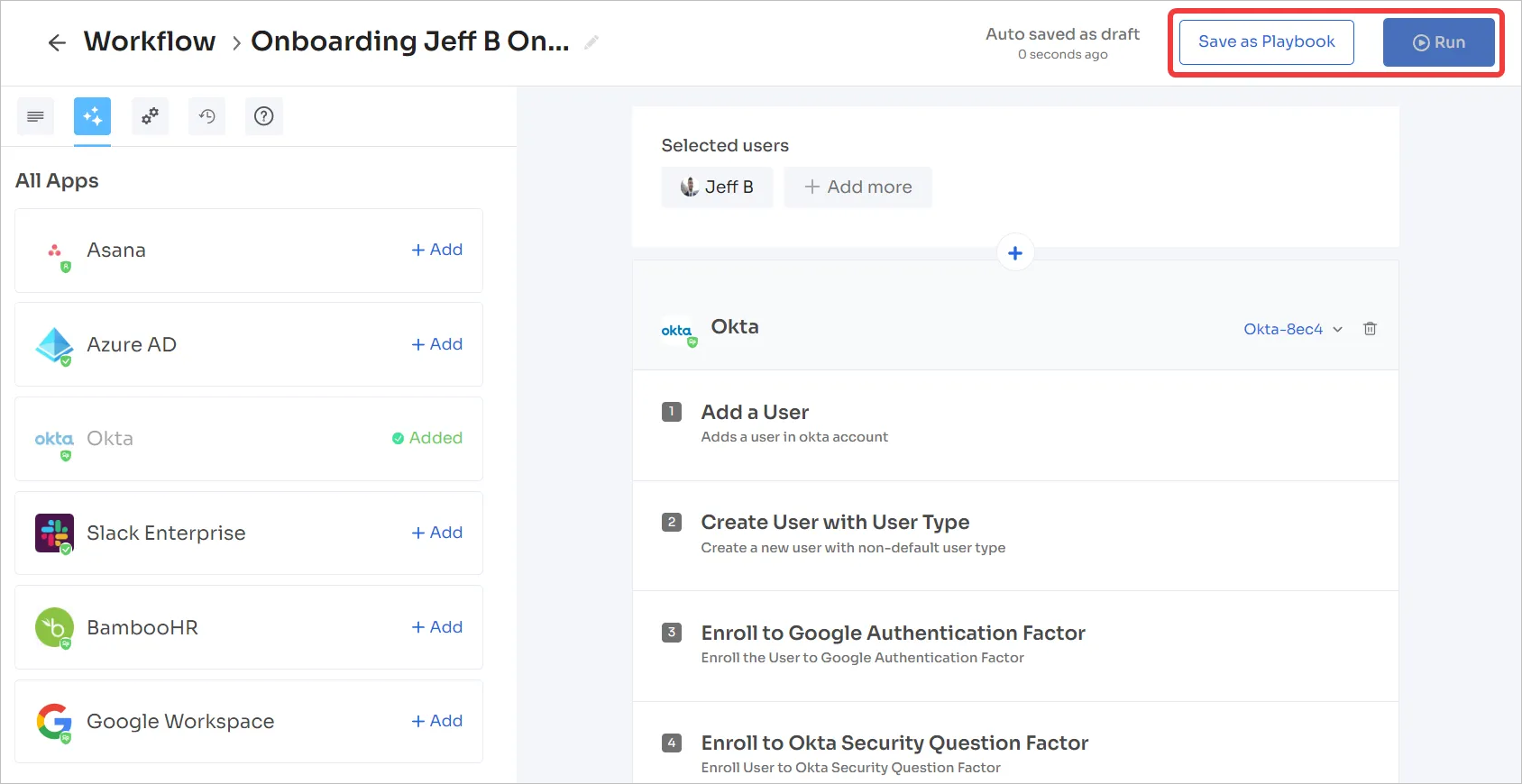Click step number 2 badge
The height and width of the screenshot is (784, 1522).
click(672, 522)
